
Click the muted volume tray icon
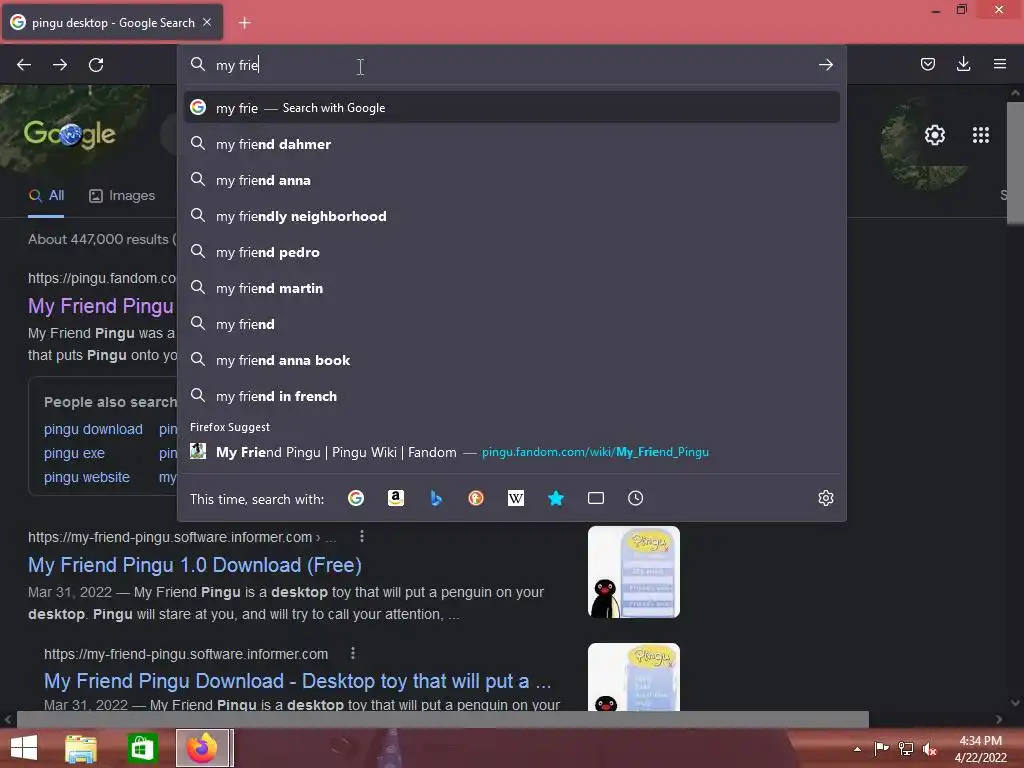(929, 749)
